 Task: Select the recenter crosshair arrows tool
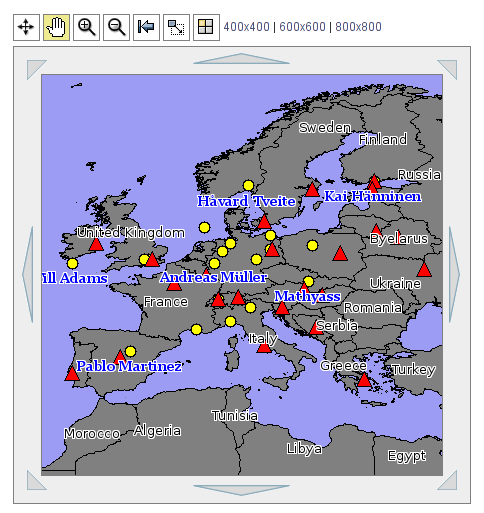point(26,27)
